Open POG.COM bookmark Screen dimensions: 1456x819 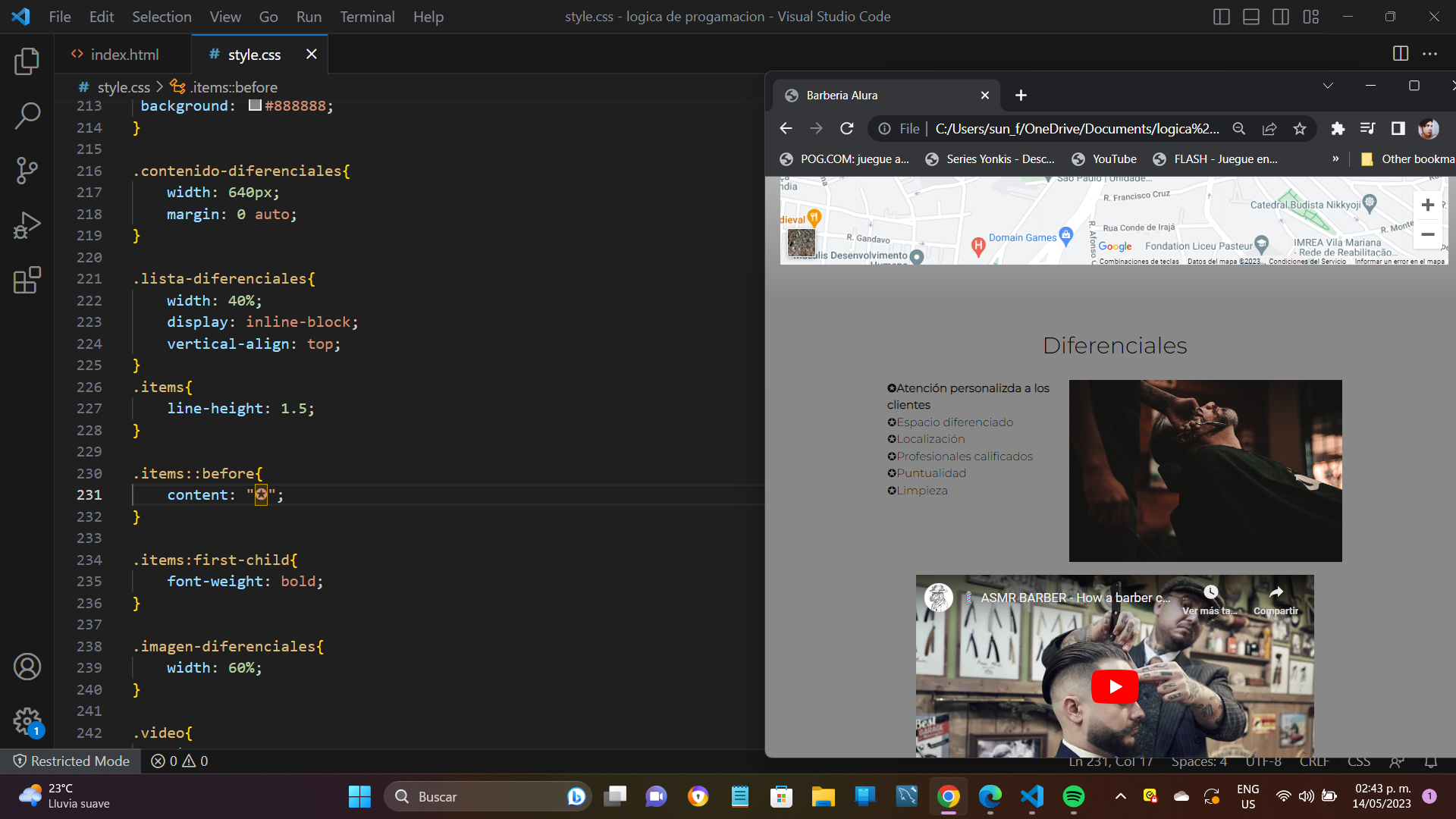[844, 159]
